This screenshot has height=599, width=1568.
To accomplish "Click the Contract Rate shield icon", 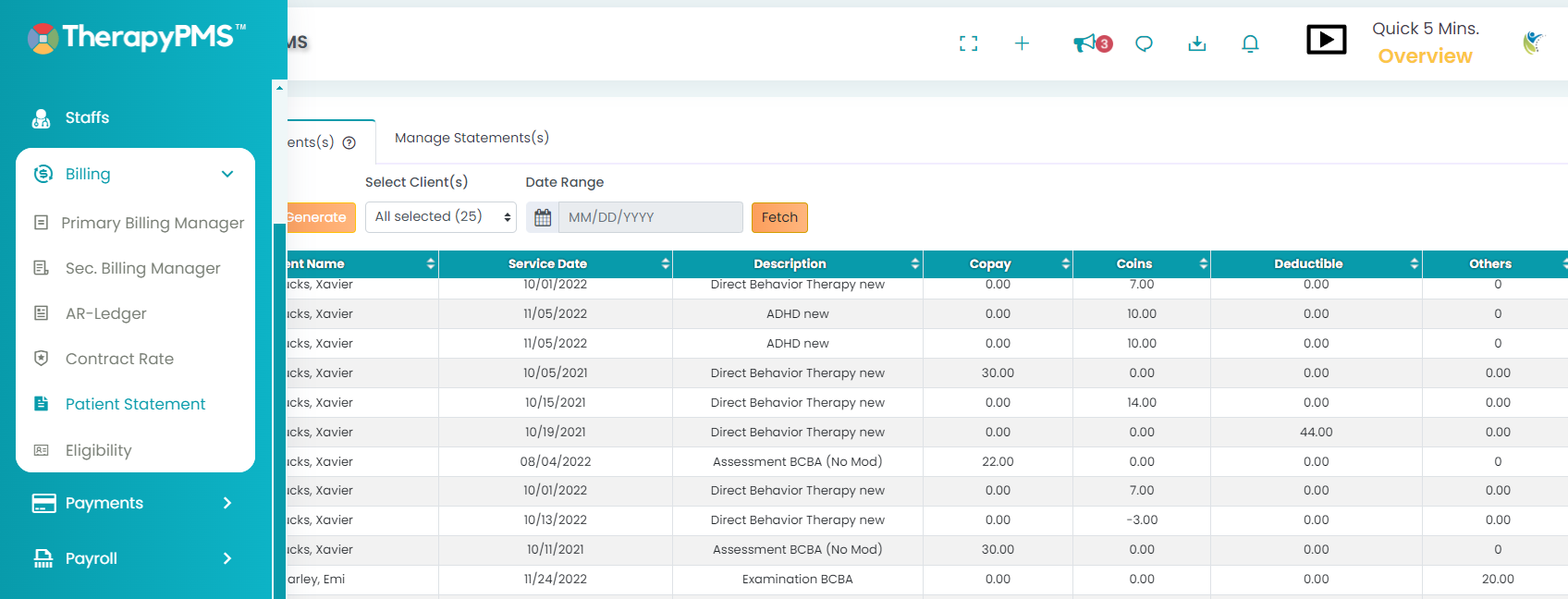I will [x=41, y=359].
